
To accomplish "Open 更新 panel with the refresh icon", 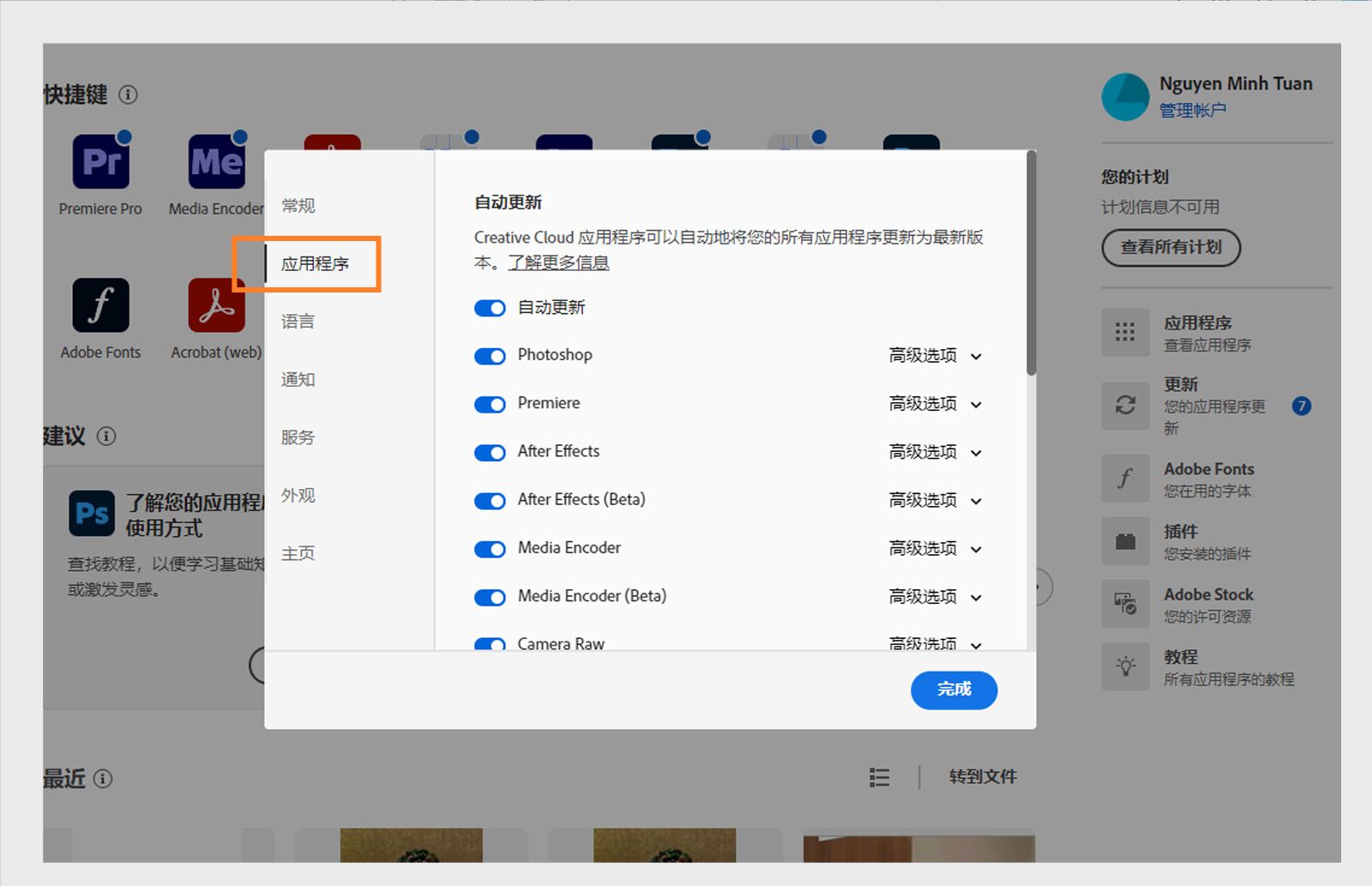I will coord(1124,406).
